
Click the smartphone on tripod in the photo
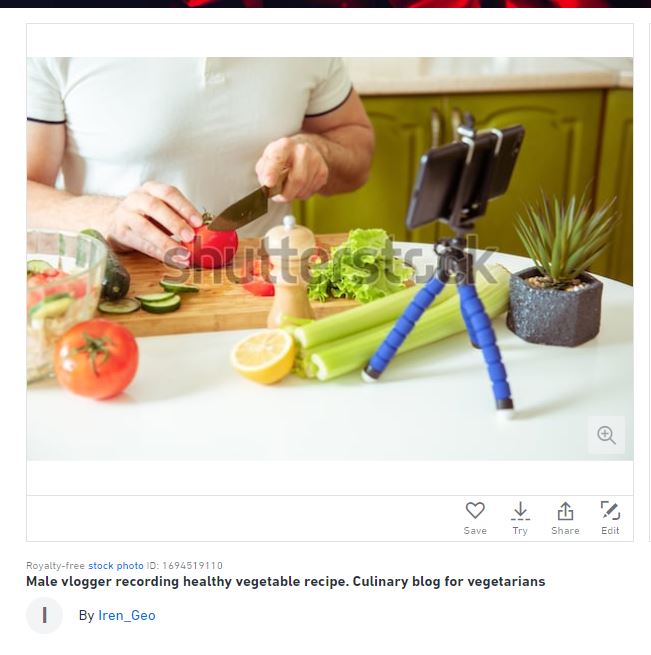pos(465,177)
